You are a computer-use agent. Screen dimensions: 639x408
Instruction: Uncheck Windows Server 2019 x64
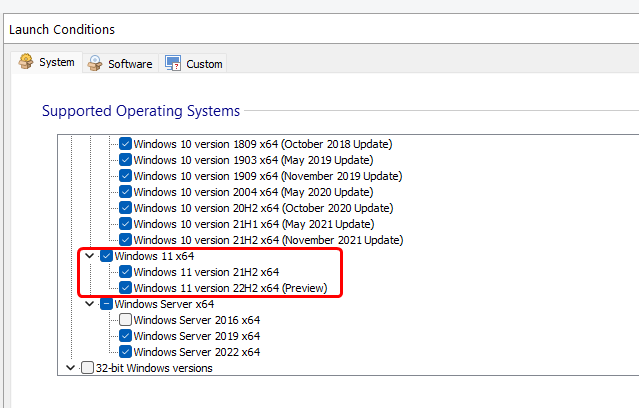pyautogui.click(x=125, y=336)
